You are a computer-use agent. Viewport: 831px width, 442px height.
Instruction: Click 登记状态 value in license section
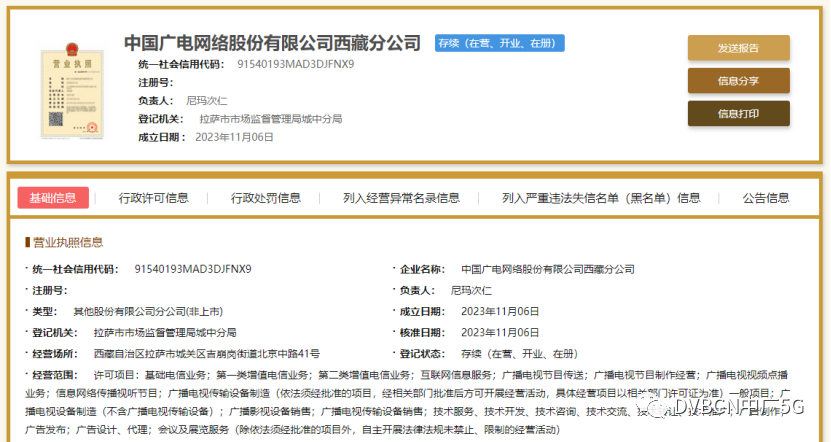point(519,354)
